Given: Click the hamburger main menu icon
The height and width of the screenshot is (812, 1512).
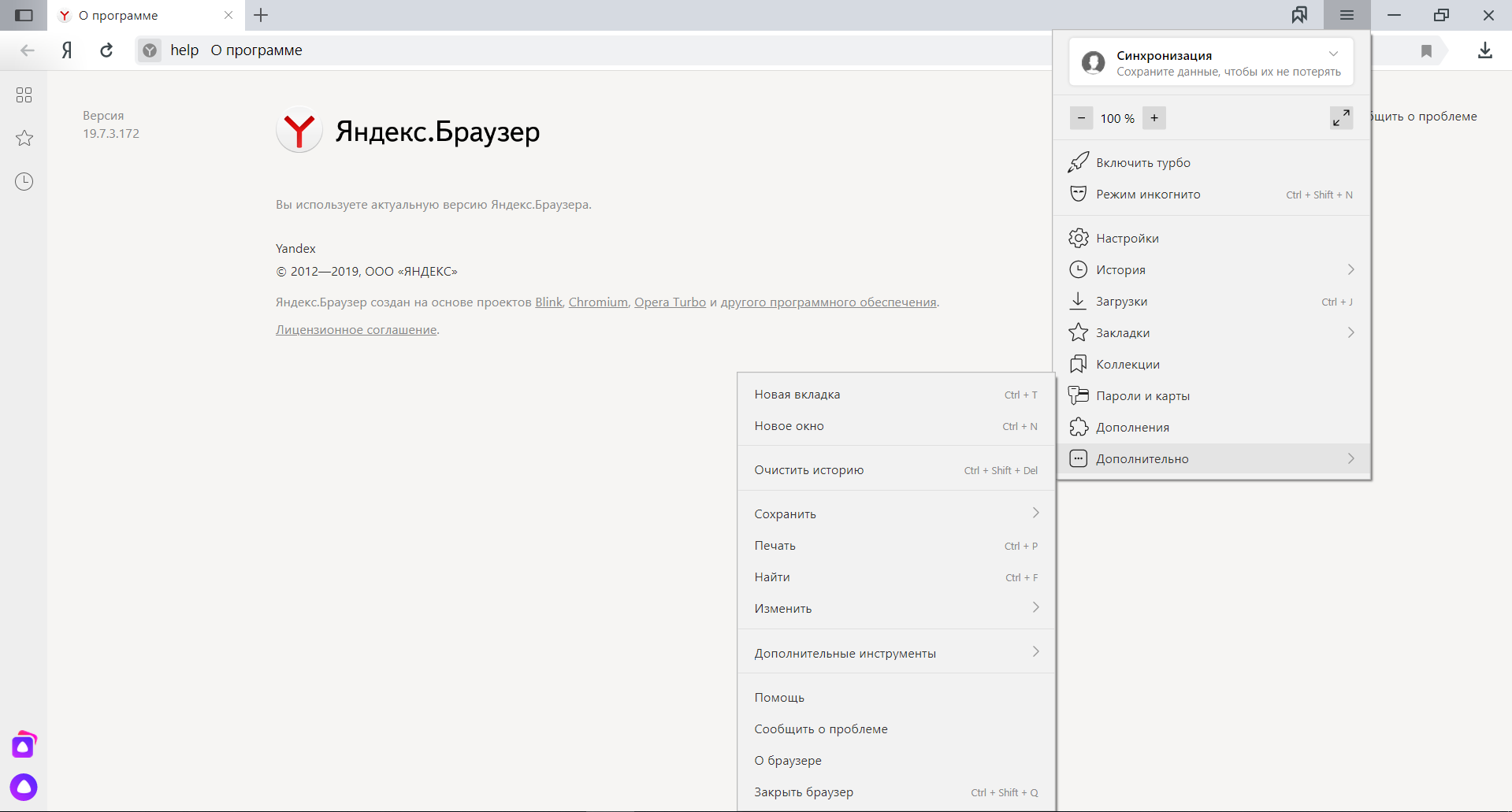Looking at the screenshot, I should point(1347,15).
